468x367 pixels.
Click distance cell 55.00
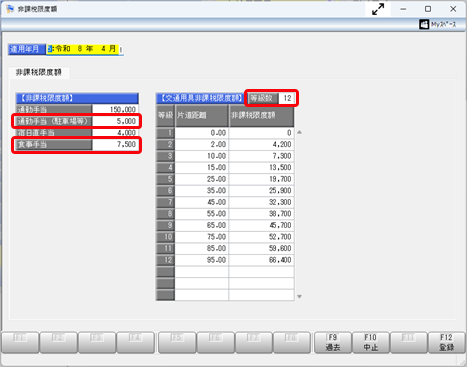click(202, 214)
